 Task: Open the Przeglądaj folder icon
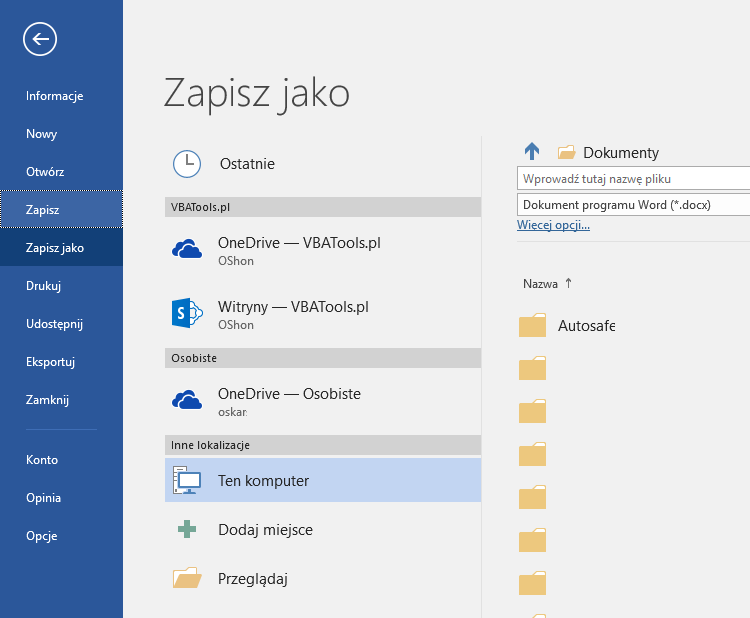point(187,578)
